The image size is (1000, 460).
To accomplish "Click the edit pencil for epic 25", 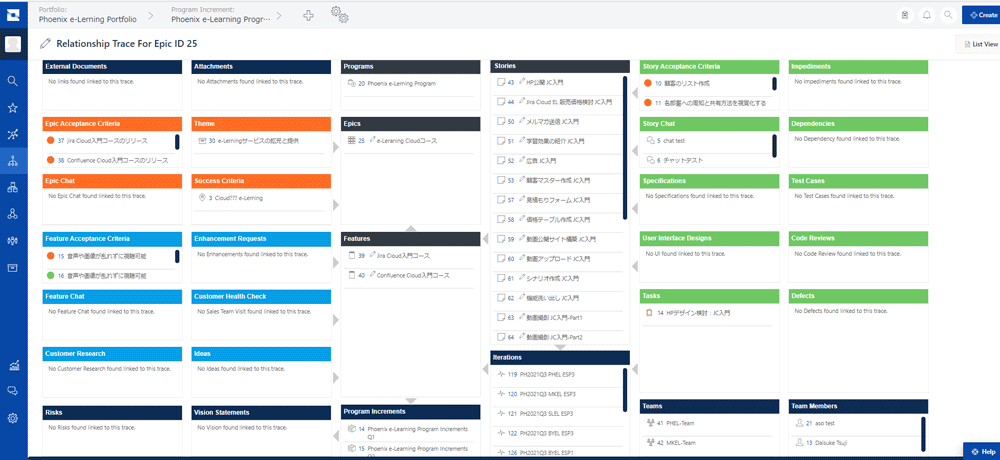I will point(372,140).
